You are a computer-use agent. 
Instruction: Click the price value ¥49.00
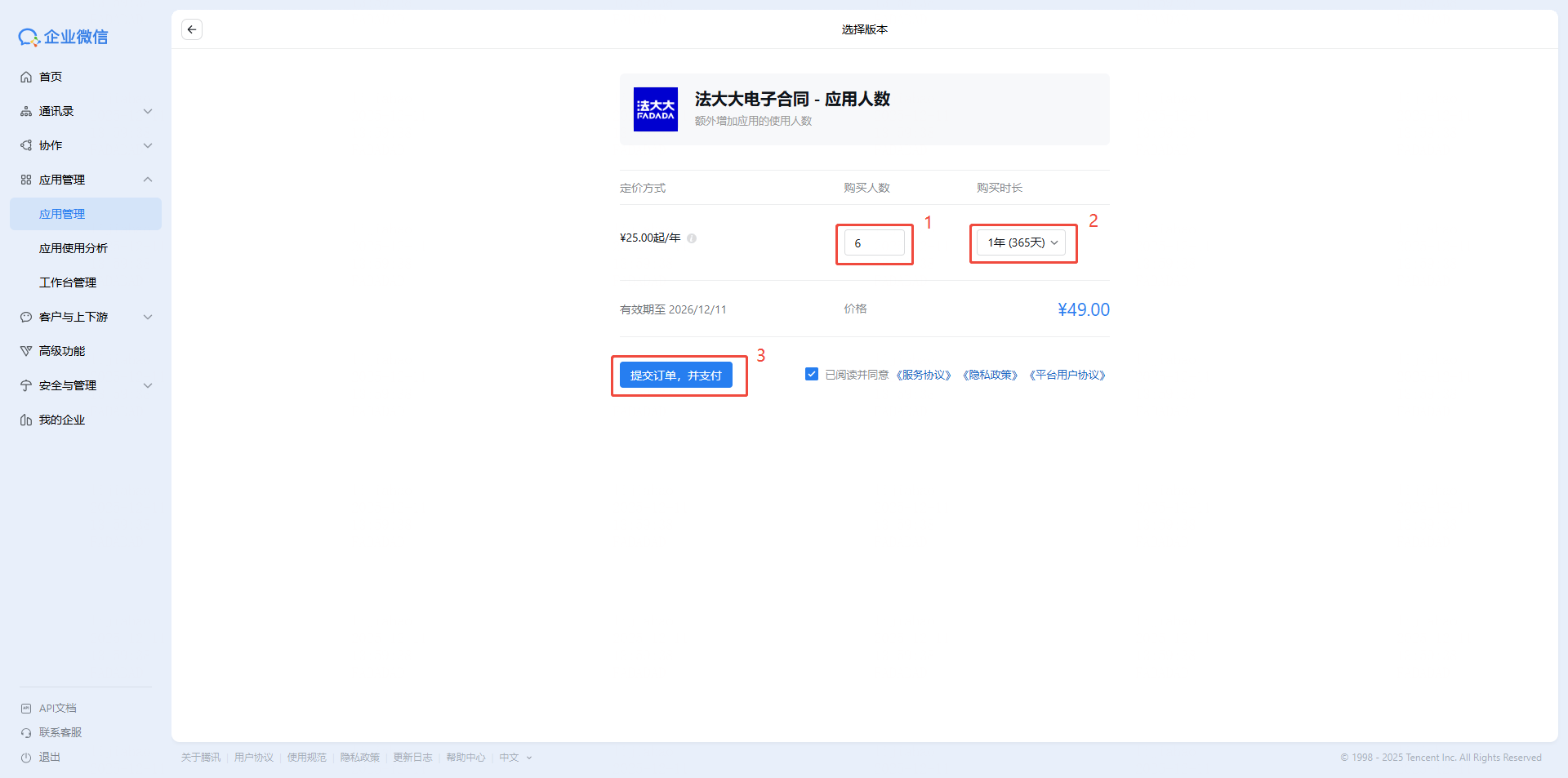[1084, 309]
